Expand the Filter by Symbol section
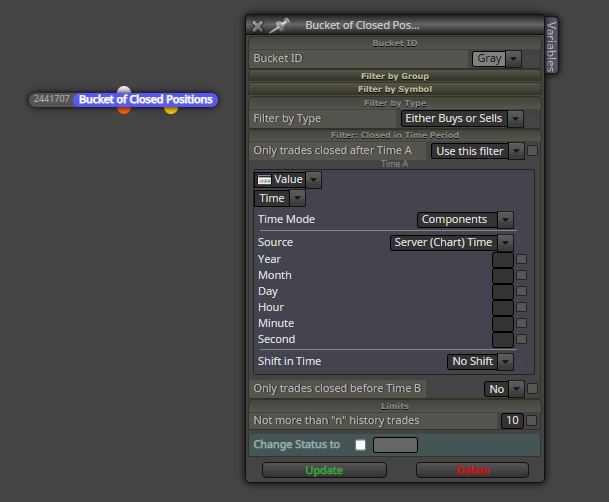The width and height of the screenshot is (609, 502). click(395, 89)
